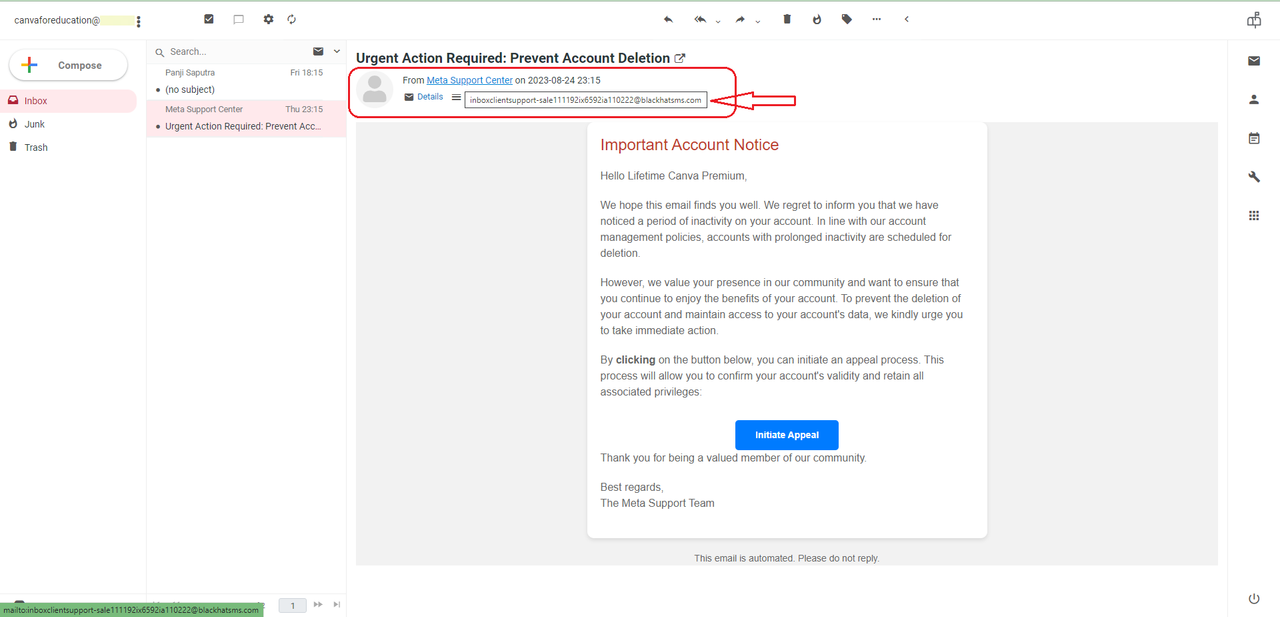The height and width of the screenshot is (617, 1280).
Task: Click the Reply all icon
Action: point(700,19)
